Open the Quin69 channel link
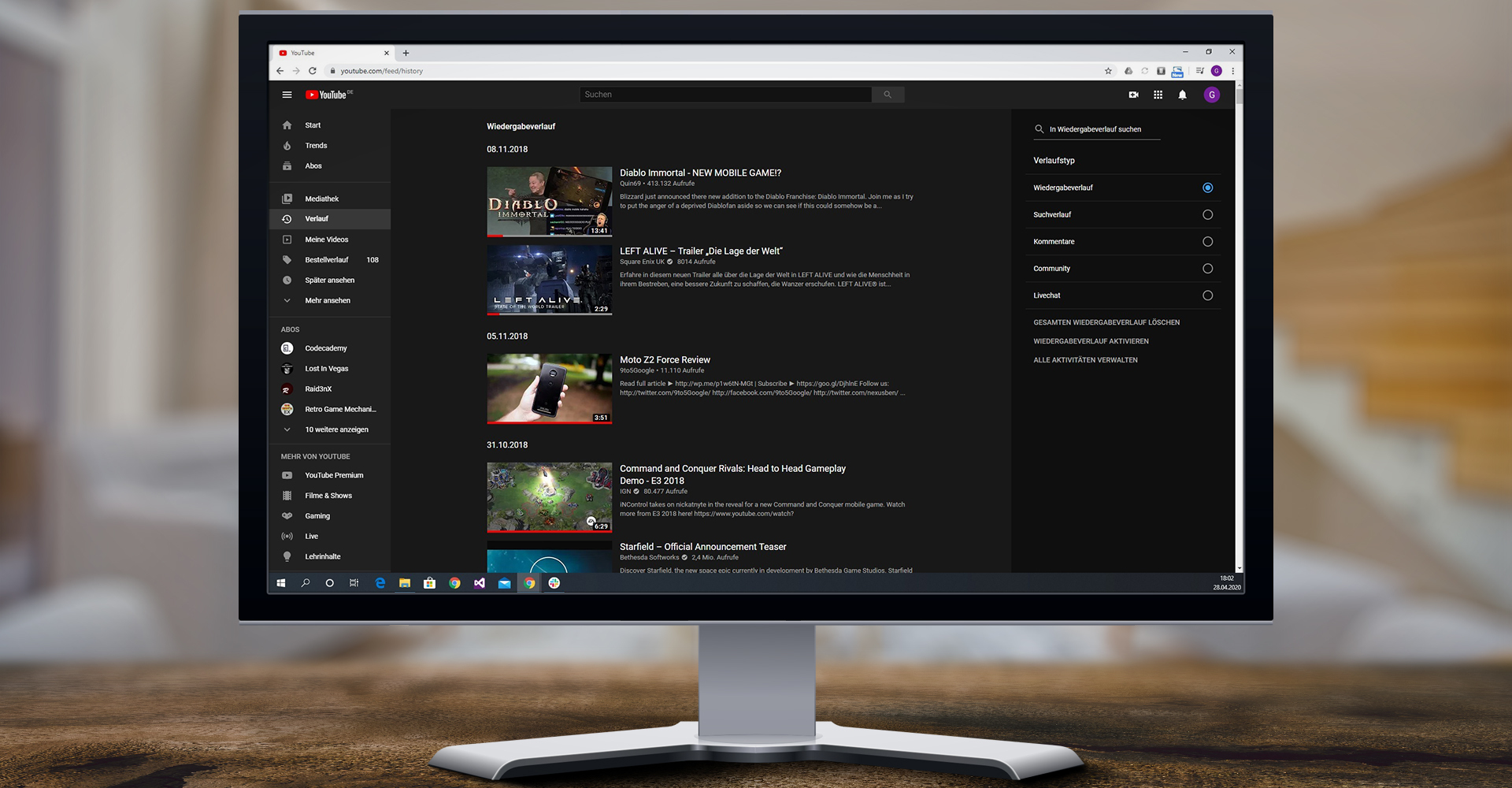 pos(631,184)
